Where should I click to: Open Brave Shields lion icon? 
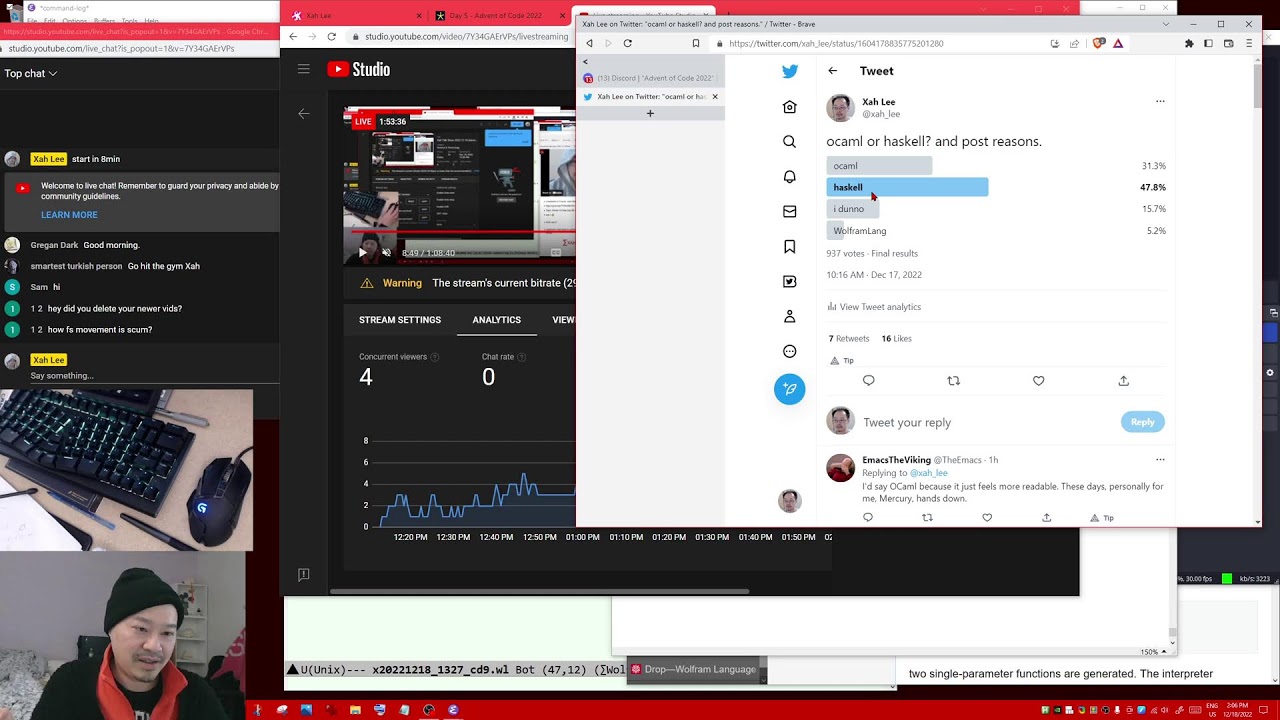click(1099, 44)
